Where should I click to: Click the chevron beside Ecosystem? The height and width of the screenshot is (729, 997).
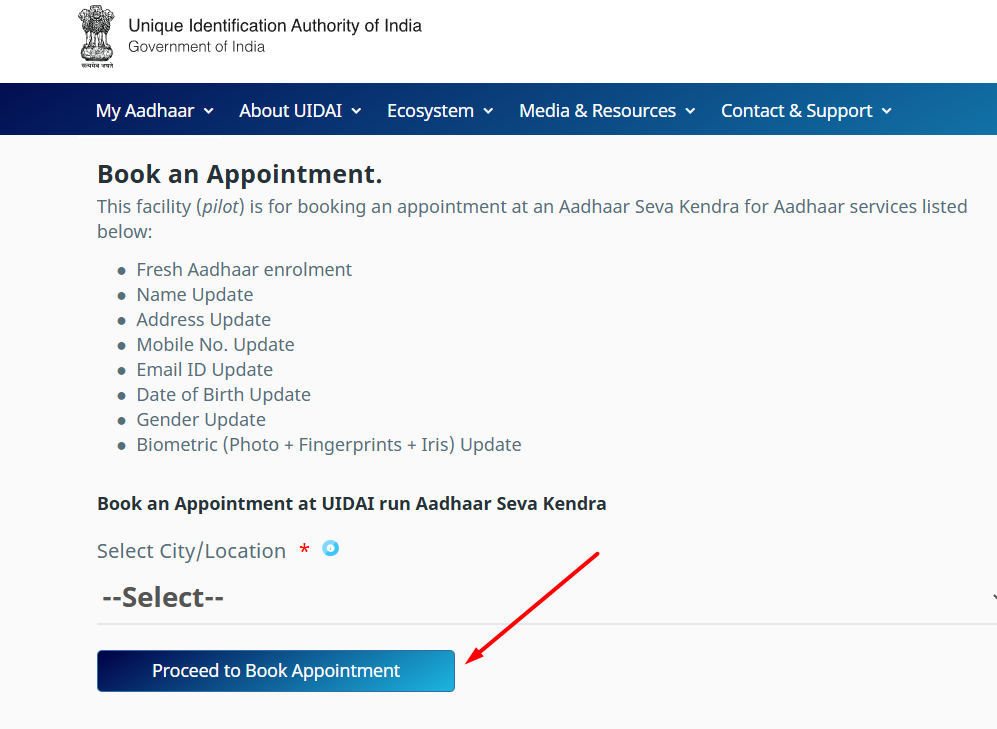pyautogui.click(x=489, y=111)
